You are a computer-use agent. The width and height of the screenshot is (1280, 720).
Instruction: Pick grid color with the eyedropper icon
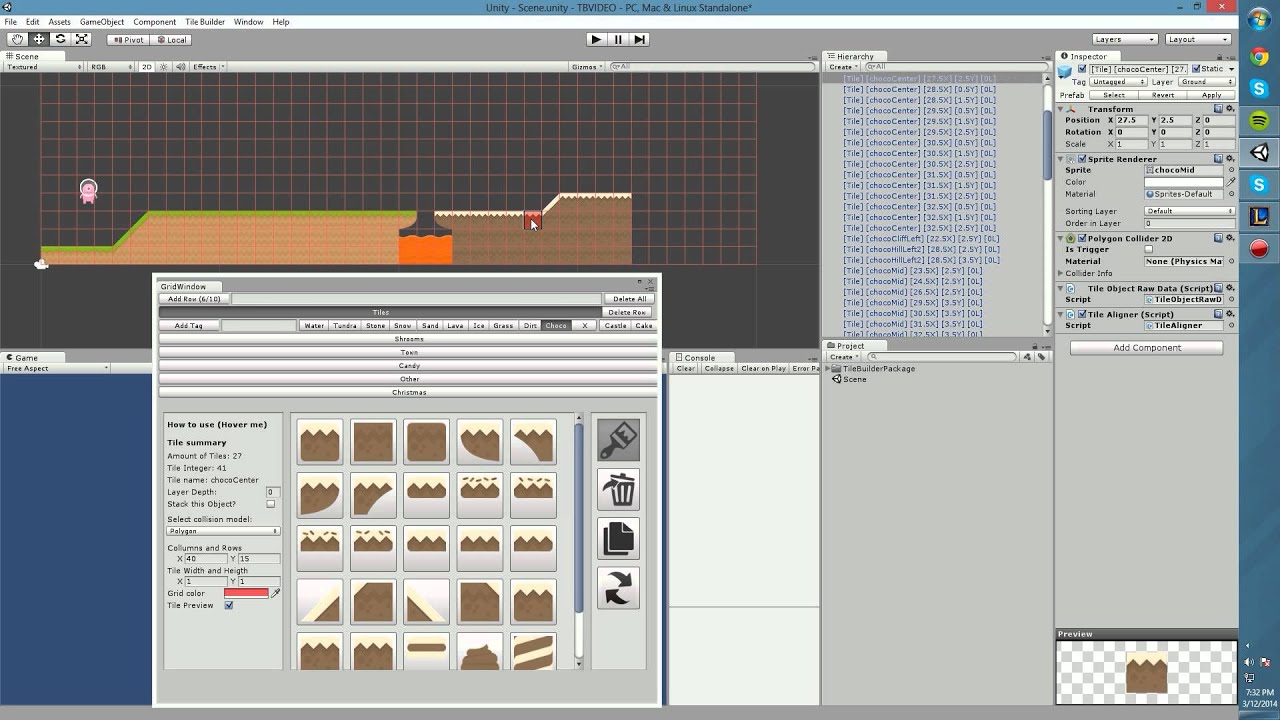tap(276, 593)
